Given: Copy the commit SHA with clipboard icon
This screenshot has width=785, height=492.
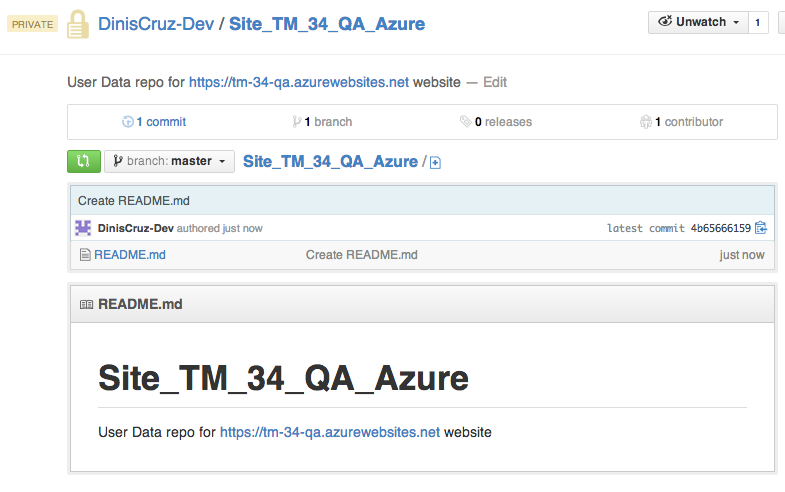Looking at the screenshot, I should click(761, 228).
